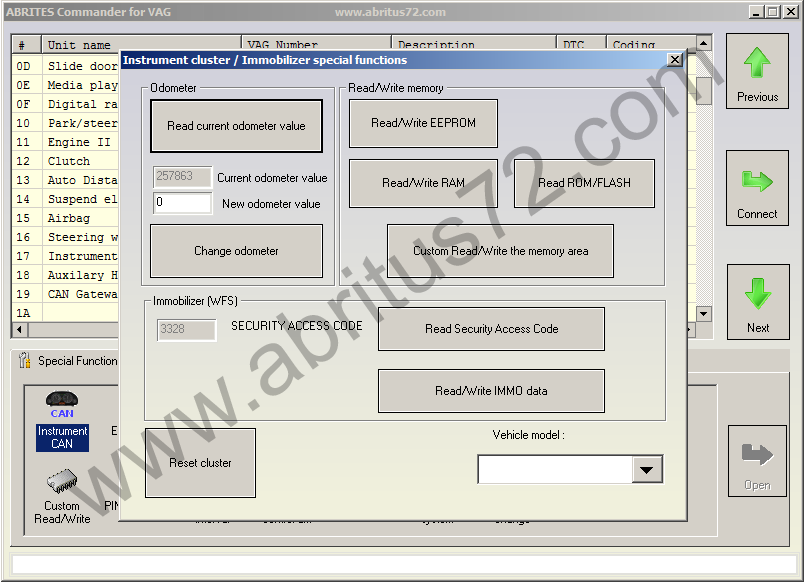
Task: Click the Previous green up arrow button
Action: coord(757,71)
